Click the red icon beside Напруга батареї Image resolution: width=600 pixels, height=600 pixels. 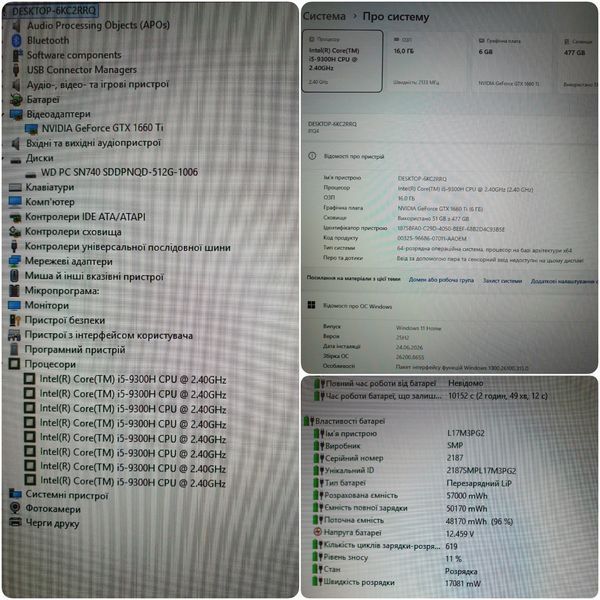click(x=317, y=532)
